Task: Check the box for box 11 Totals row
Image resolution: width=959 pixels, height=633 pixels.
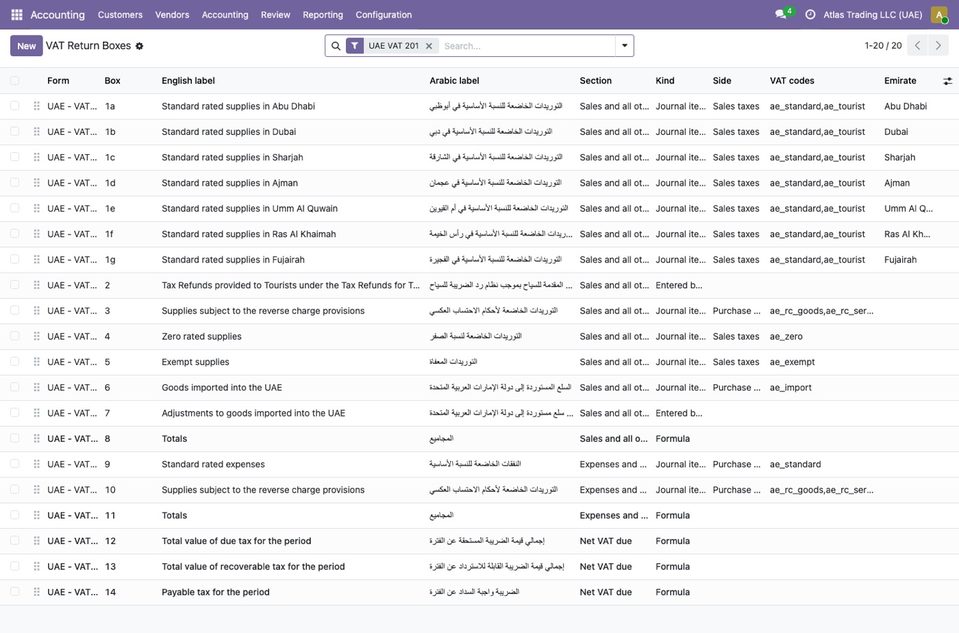Action: pyautogui.click(x=15, y=516)
